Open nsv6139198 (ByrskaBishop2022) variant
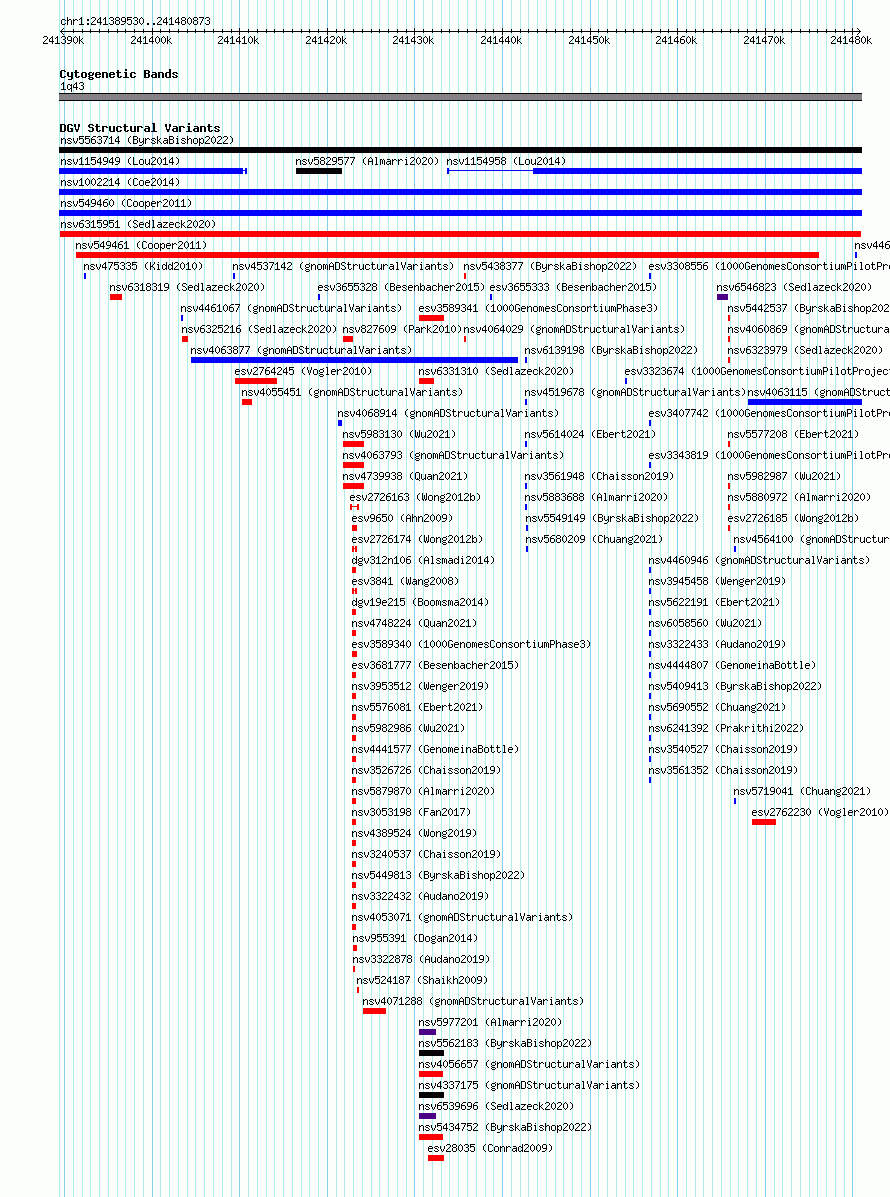This screenshot has width=890, height=1197. (611, 350)
